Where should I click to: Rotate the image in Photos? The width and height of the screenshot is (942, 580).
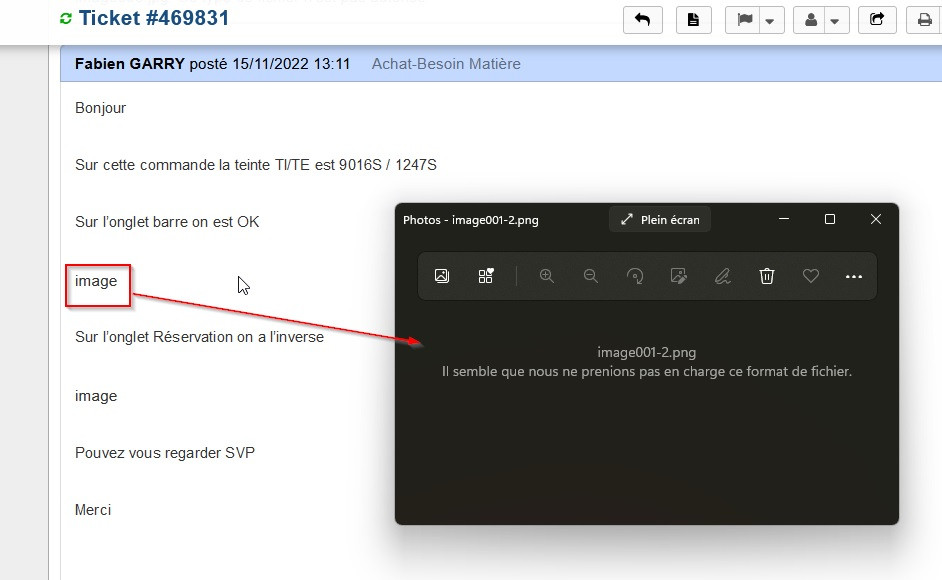(635, 276)
